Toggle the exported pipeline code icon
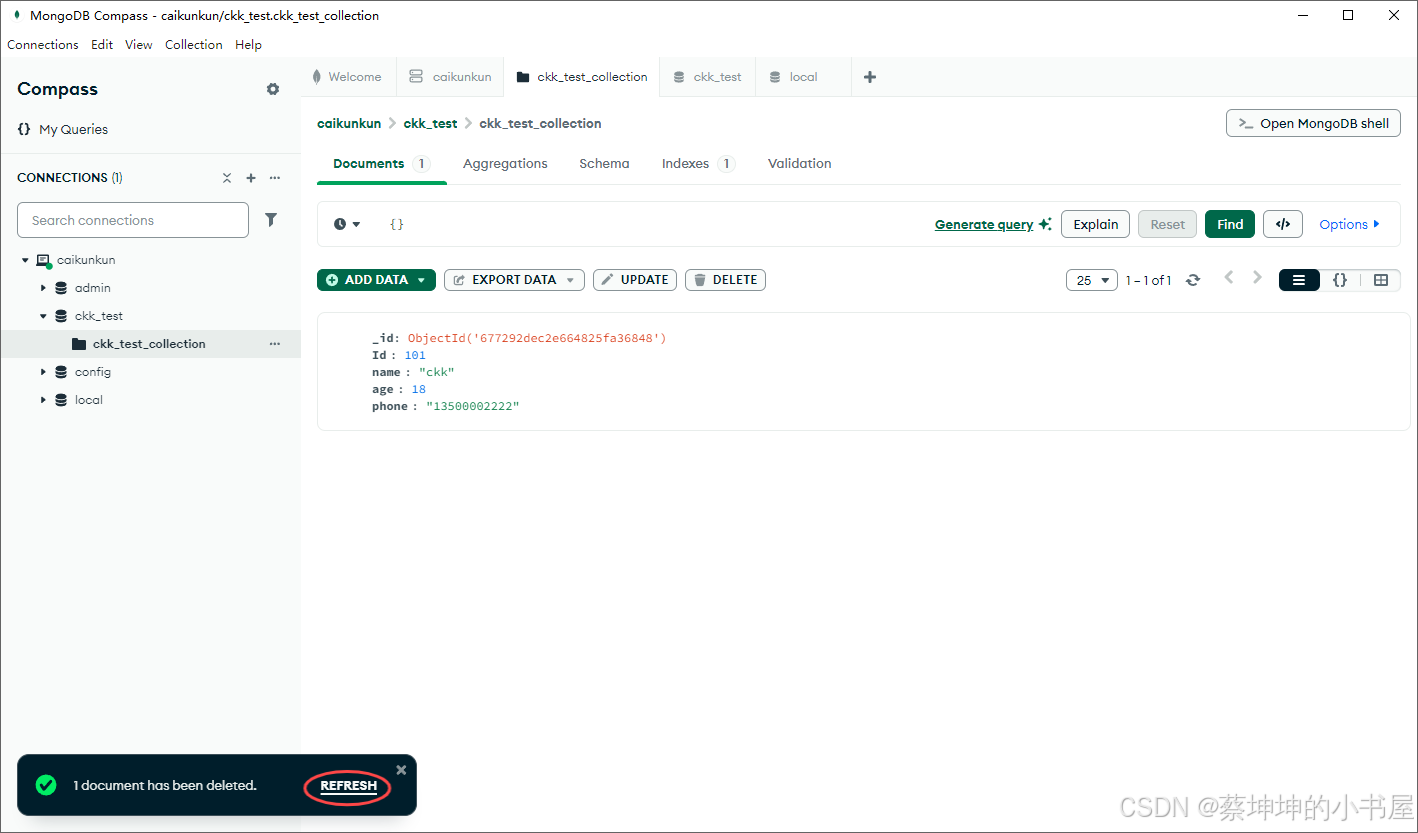 click(1283, 224)
